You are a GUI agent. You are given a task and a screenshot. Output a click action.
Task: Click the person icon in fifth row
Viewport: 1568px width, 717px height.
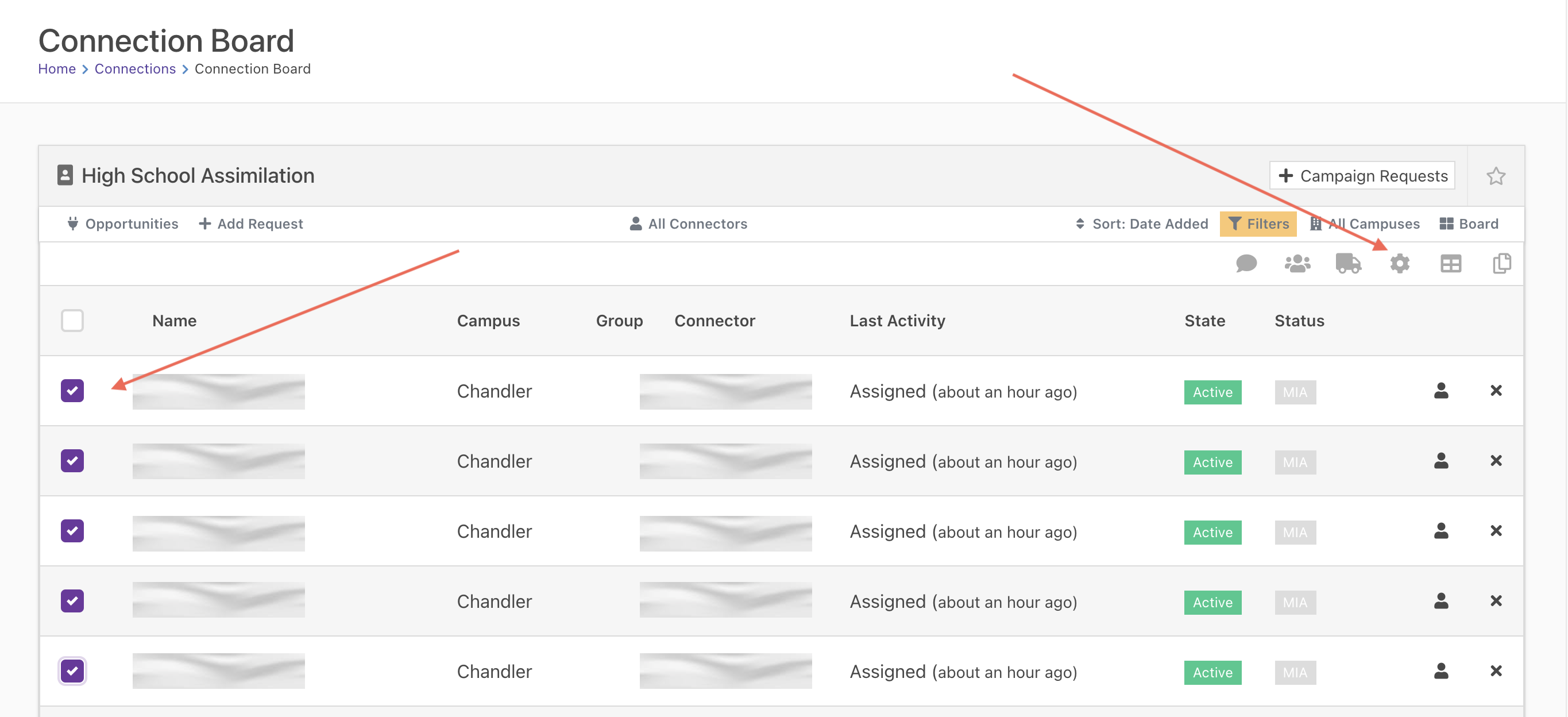(x=1441, y=670)
